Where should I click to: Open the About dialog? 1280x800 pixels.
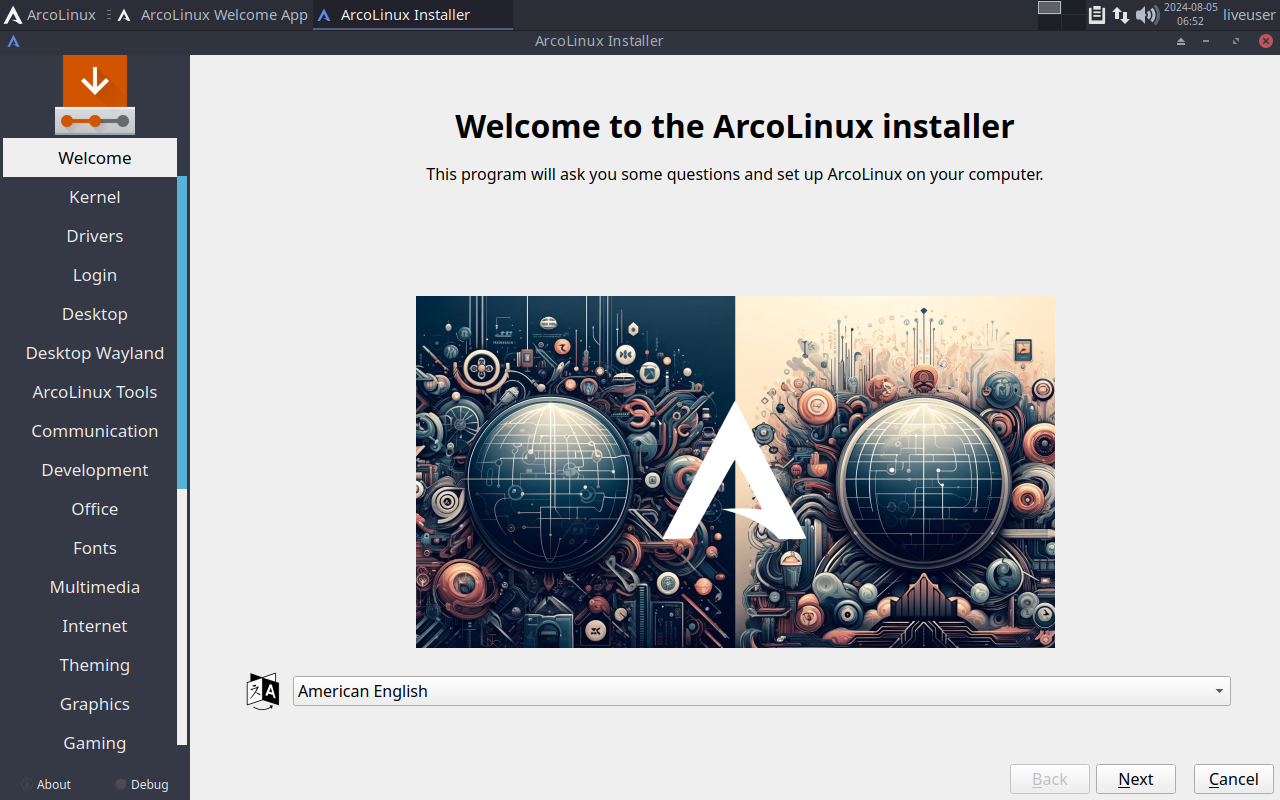(46, 785)
